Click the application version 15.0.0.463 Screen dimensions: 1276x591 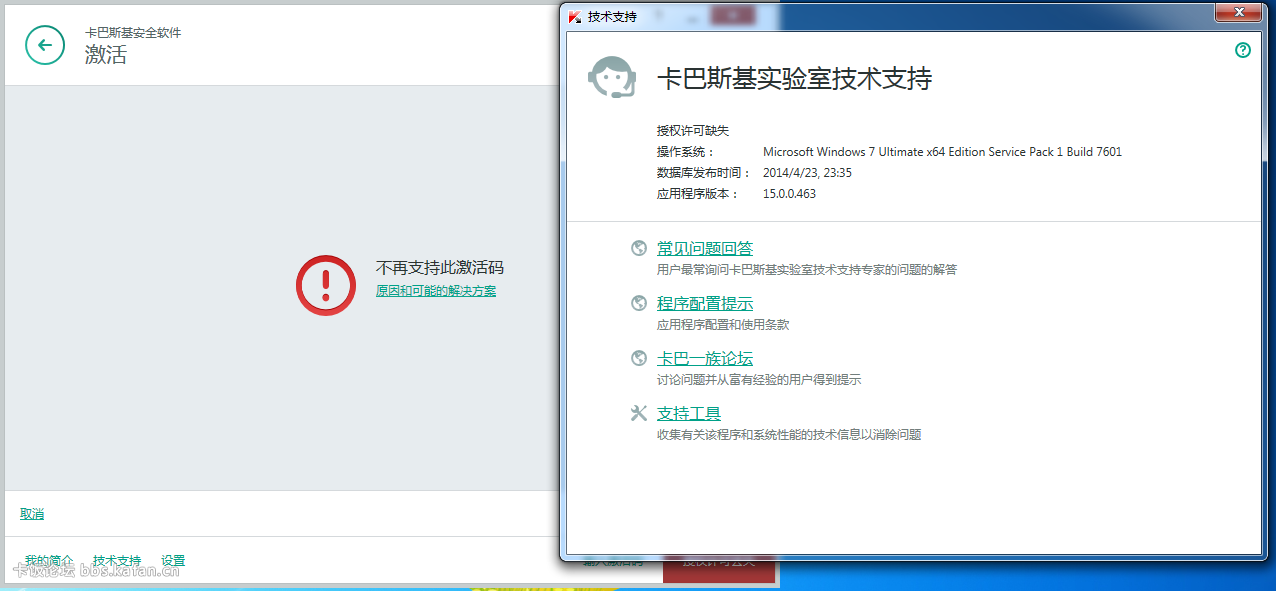tap(789, 194)
